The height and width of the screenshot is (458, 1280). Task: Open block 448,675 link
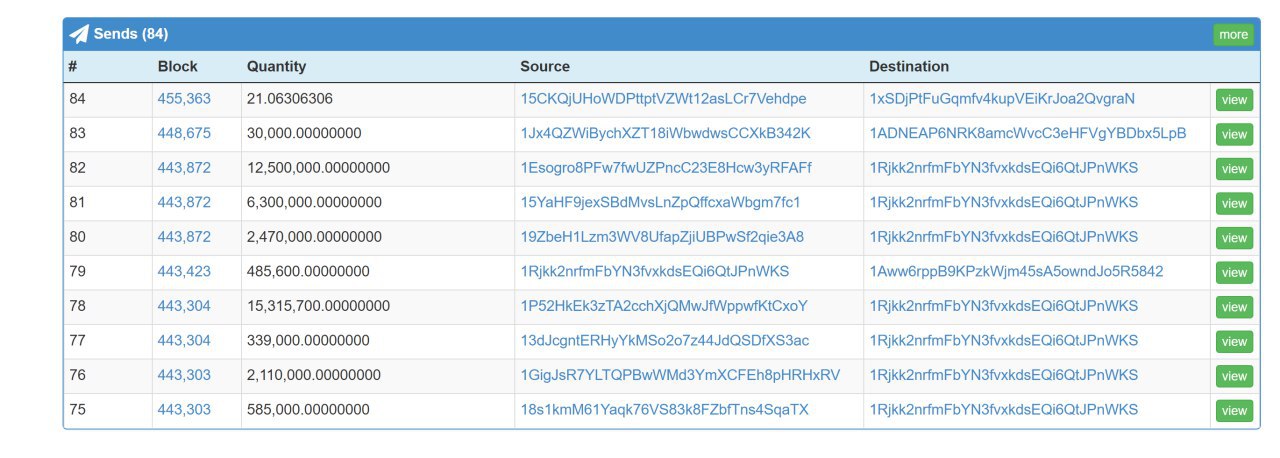click(184, 133)
